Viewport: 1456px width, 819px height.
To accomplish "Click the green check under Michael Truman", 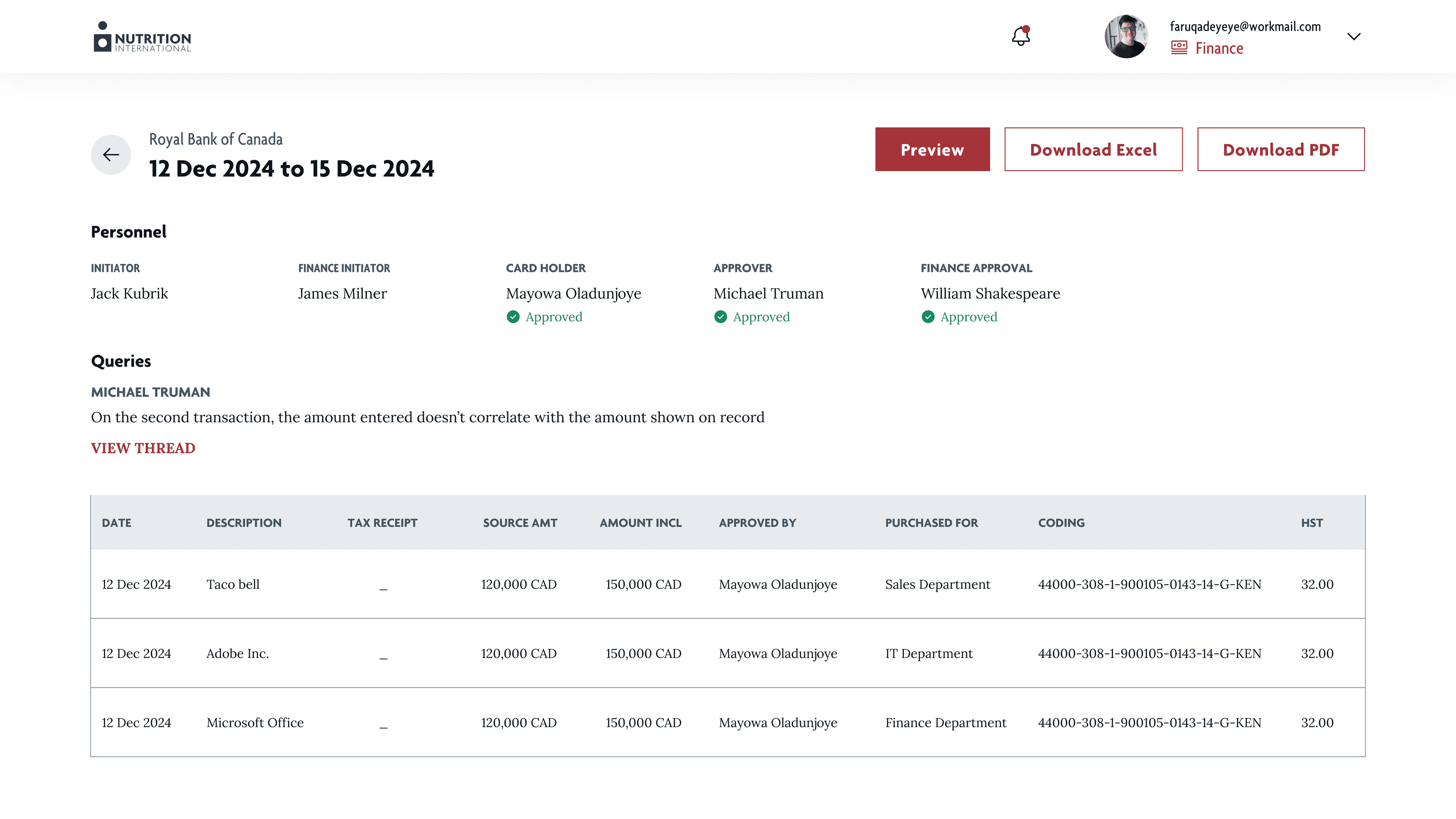I will pos(720,317).
